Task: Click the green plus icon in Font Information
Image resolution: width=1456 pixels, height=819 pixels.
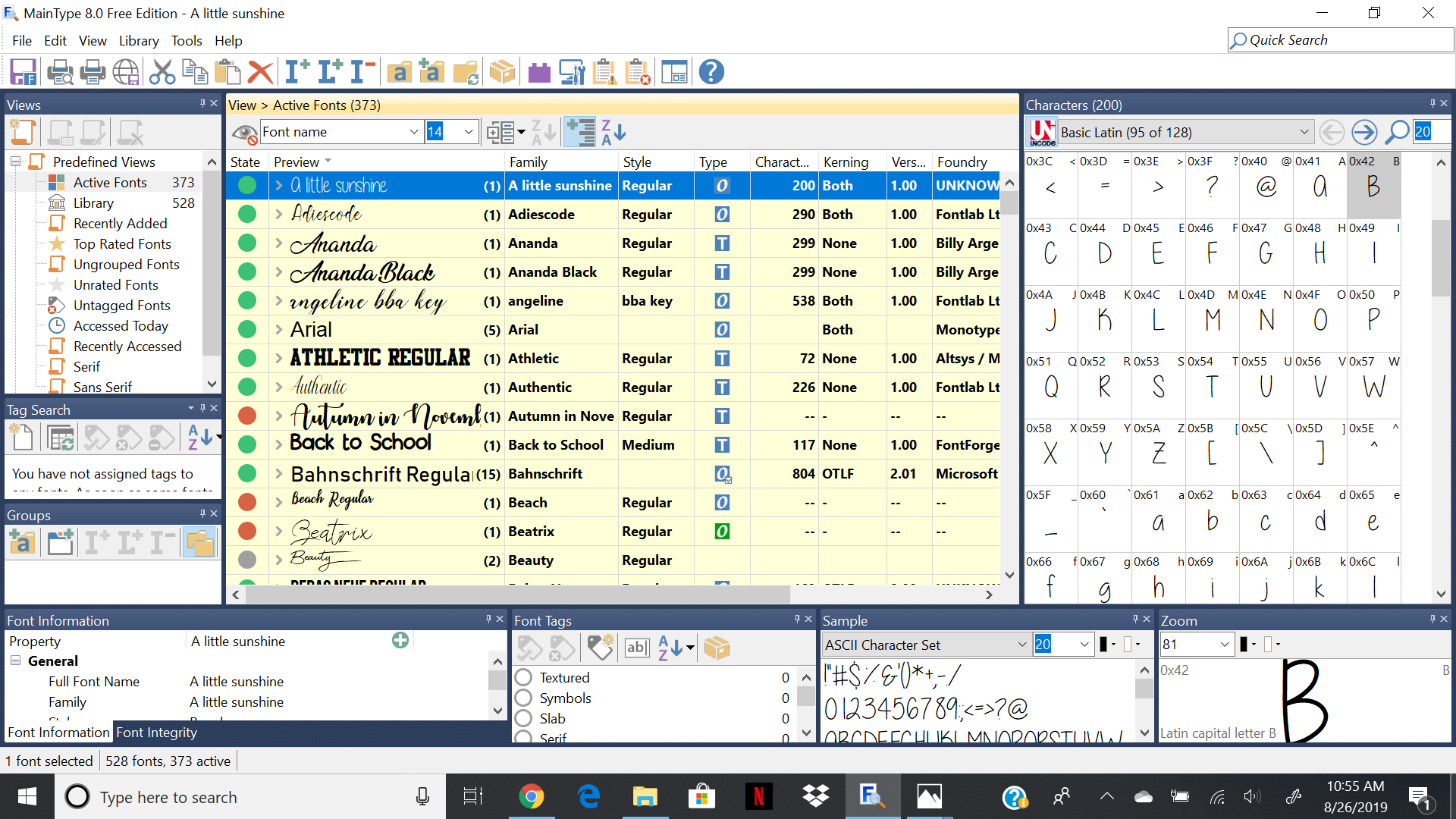Action: click(x=400, y=641)
